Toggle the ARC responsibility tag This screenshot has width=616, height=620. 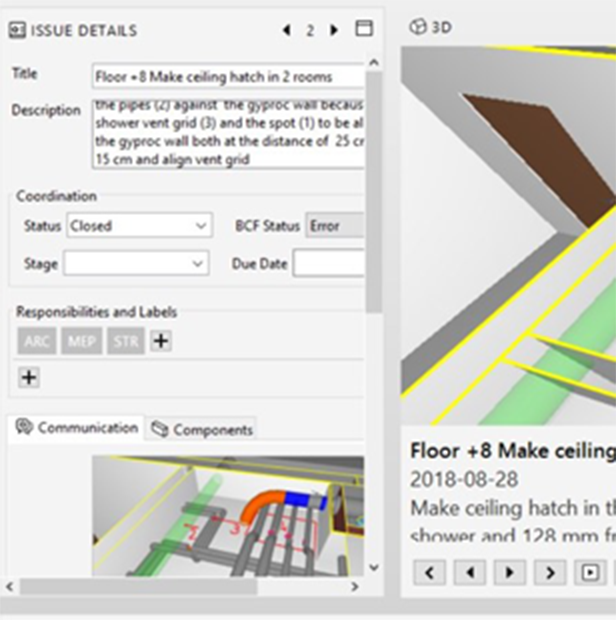point(37,341)
